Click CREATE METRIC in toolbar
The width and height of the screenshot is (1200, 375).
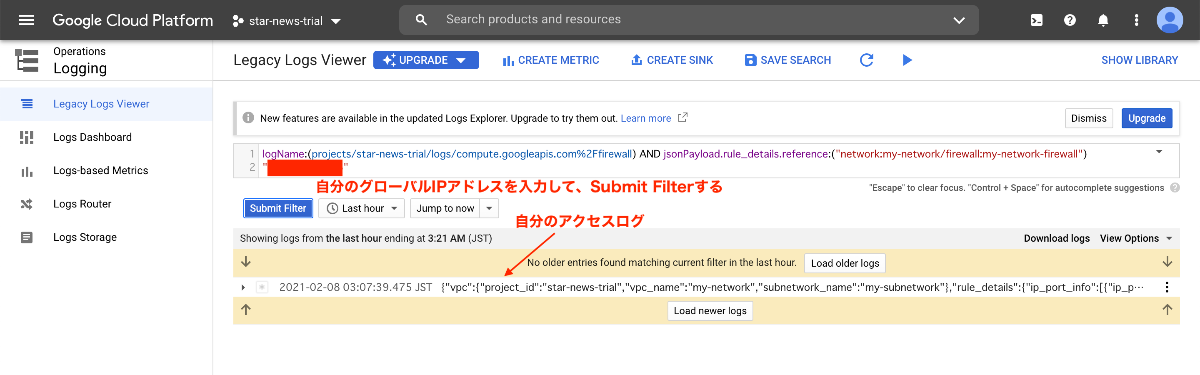click(551, 60)
